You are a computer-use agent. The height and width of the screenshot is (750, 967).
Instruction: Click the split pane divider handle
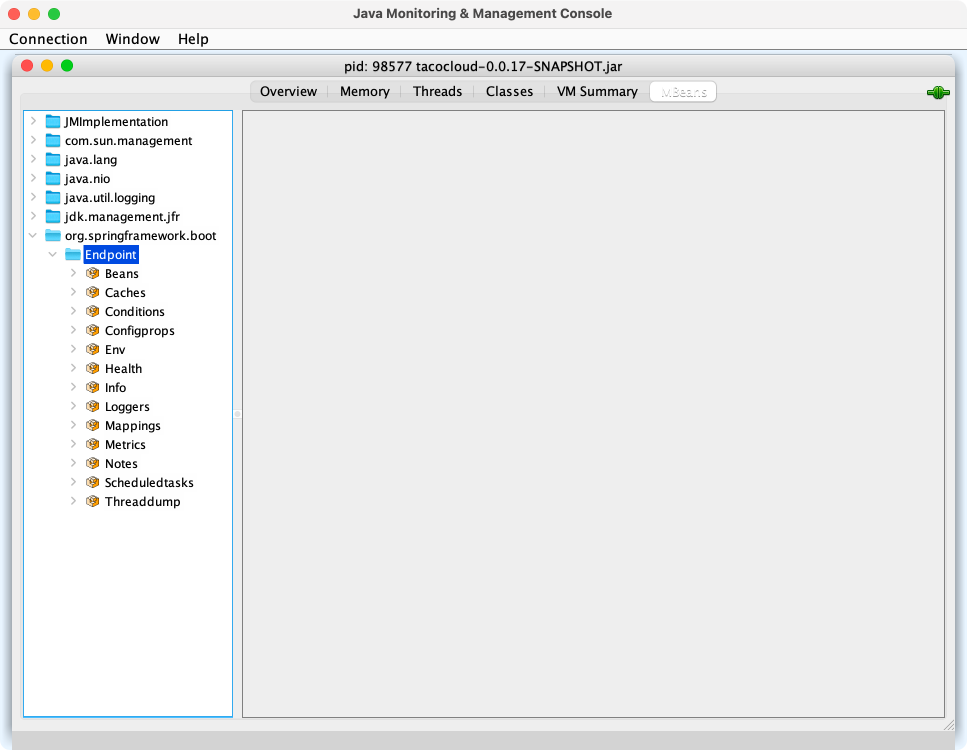click(x=237, y=414)
